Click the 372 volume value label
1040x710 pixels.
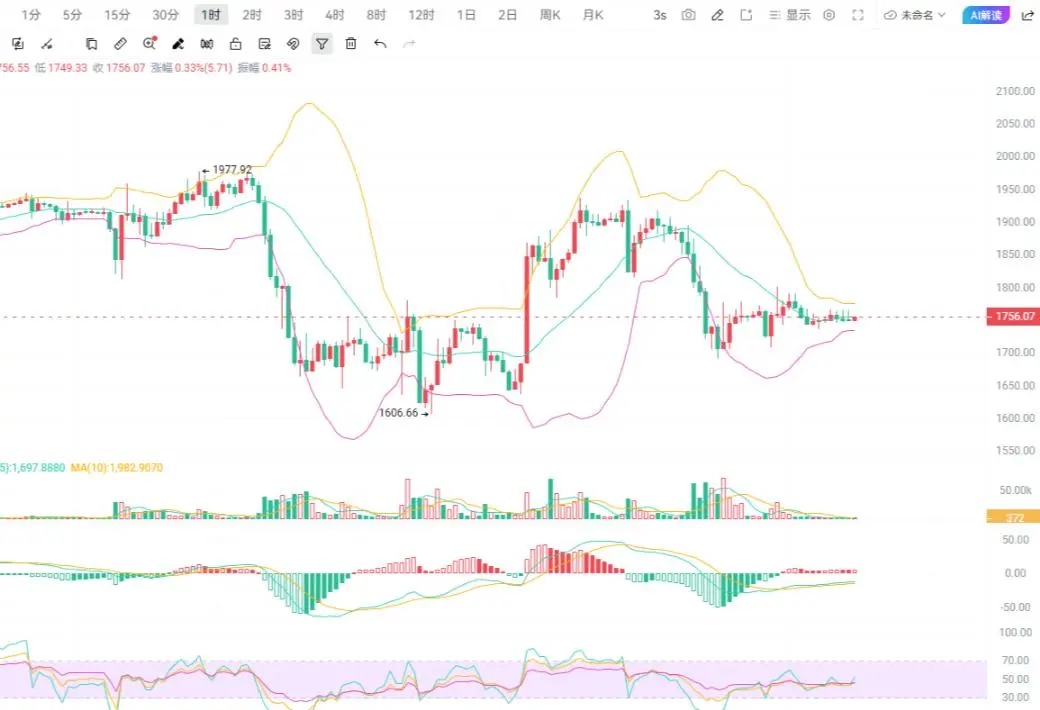(x=1013, y=518)
